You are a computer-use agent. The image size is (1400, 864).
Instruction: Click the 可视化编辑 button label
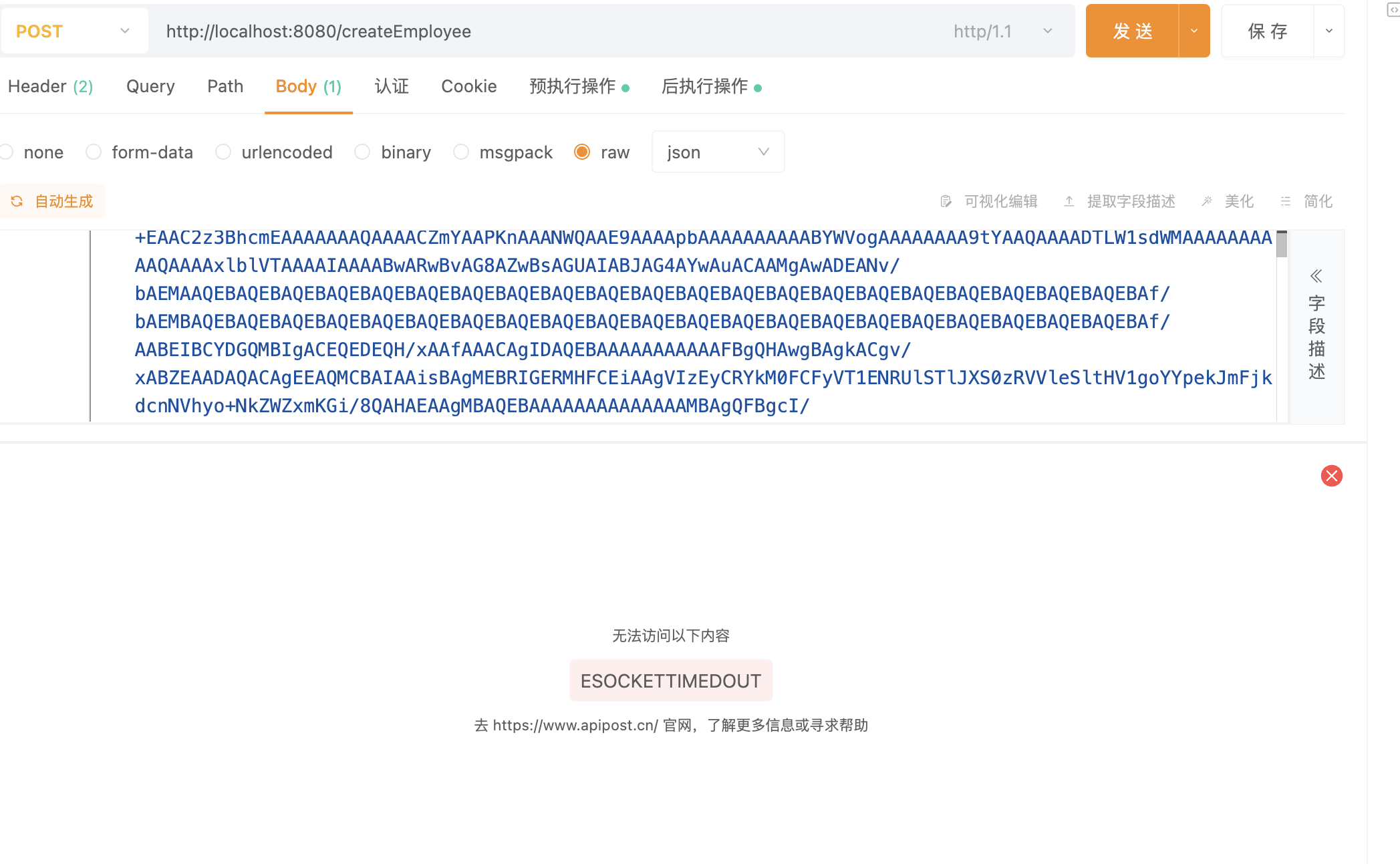point(1000,201)
